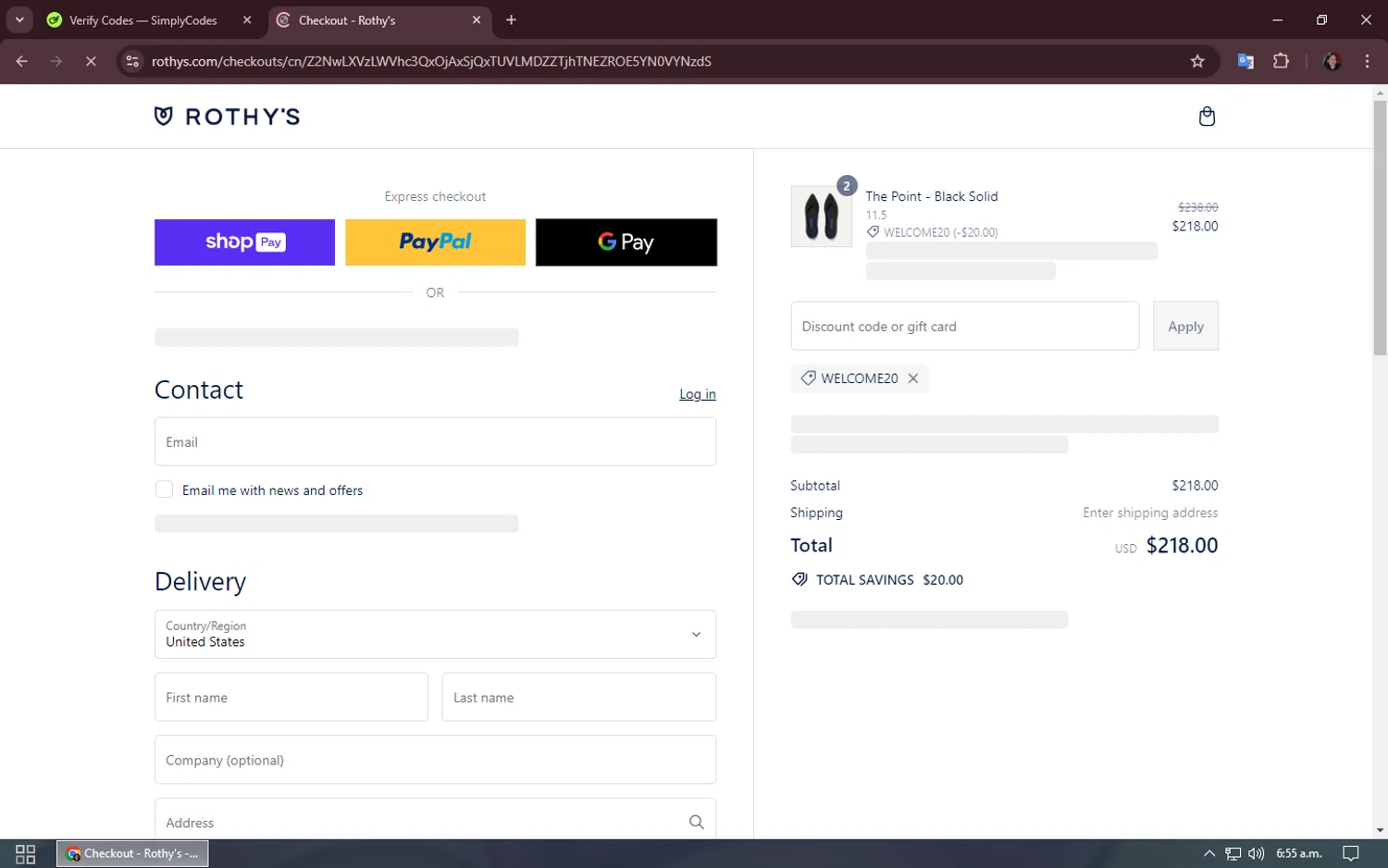Open the notification center icon
The width and height of the screenshot is (1388, 868).
click(x=1351, y=853)
